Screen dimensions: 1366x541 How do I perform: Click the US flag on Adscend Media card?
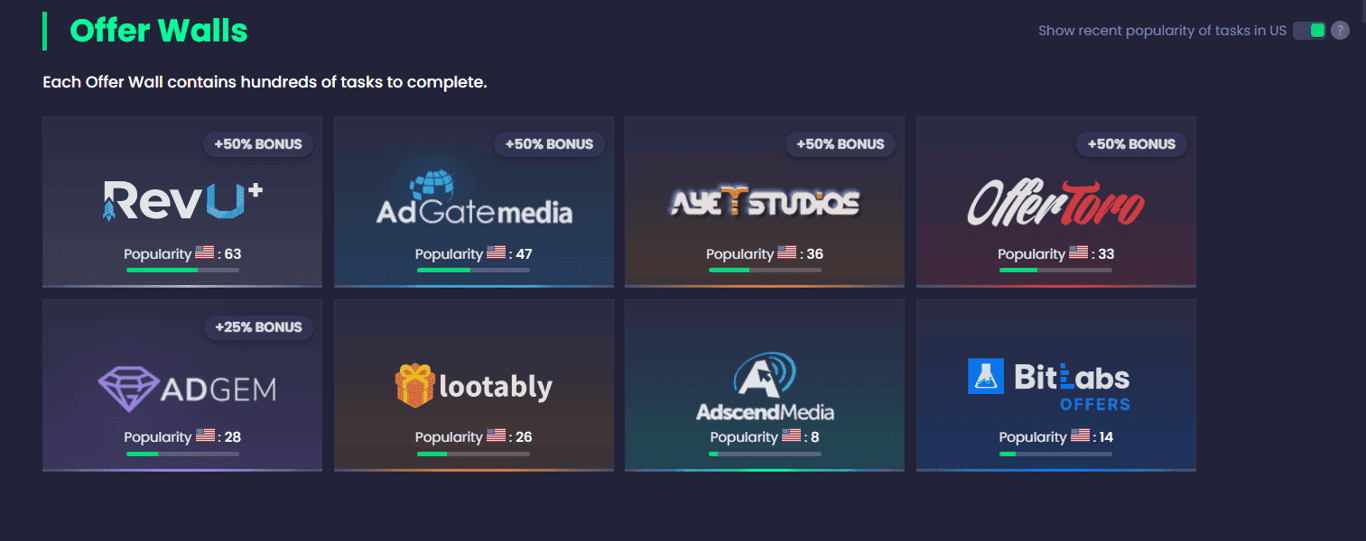pos(791,436)
